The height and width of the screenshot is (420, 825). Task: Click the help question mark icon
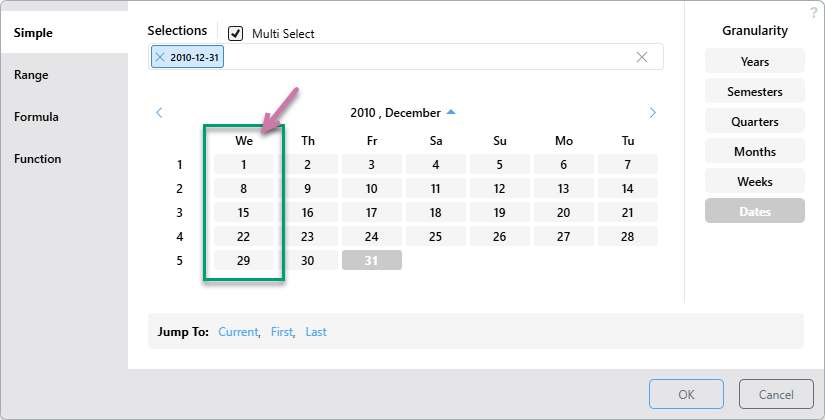pyautogui.click(x=813, y=12)
